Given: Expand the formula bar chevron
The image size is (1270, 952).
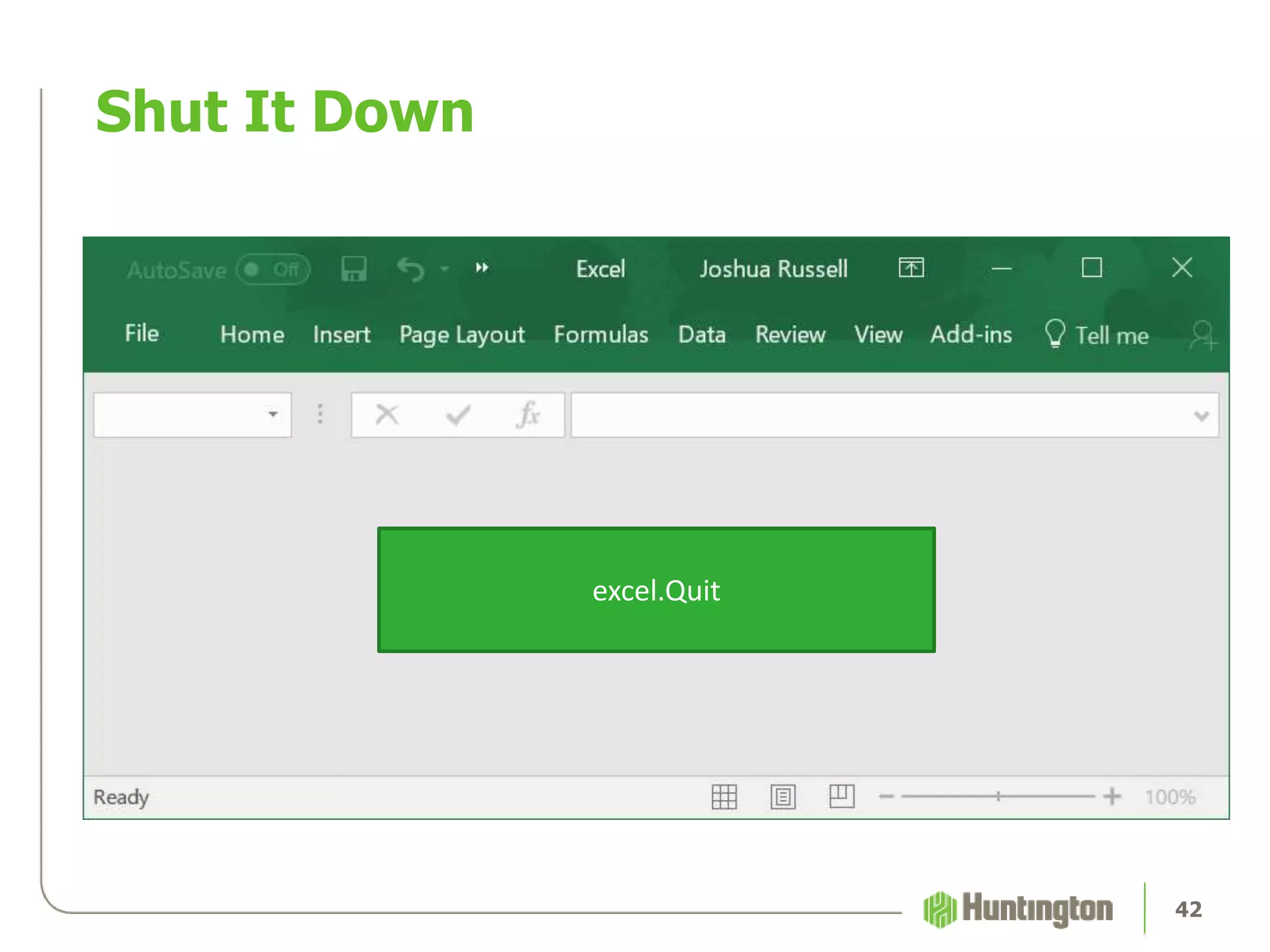Looking at the screenshot, I should 1201,416.
